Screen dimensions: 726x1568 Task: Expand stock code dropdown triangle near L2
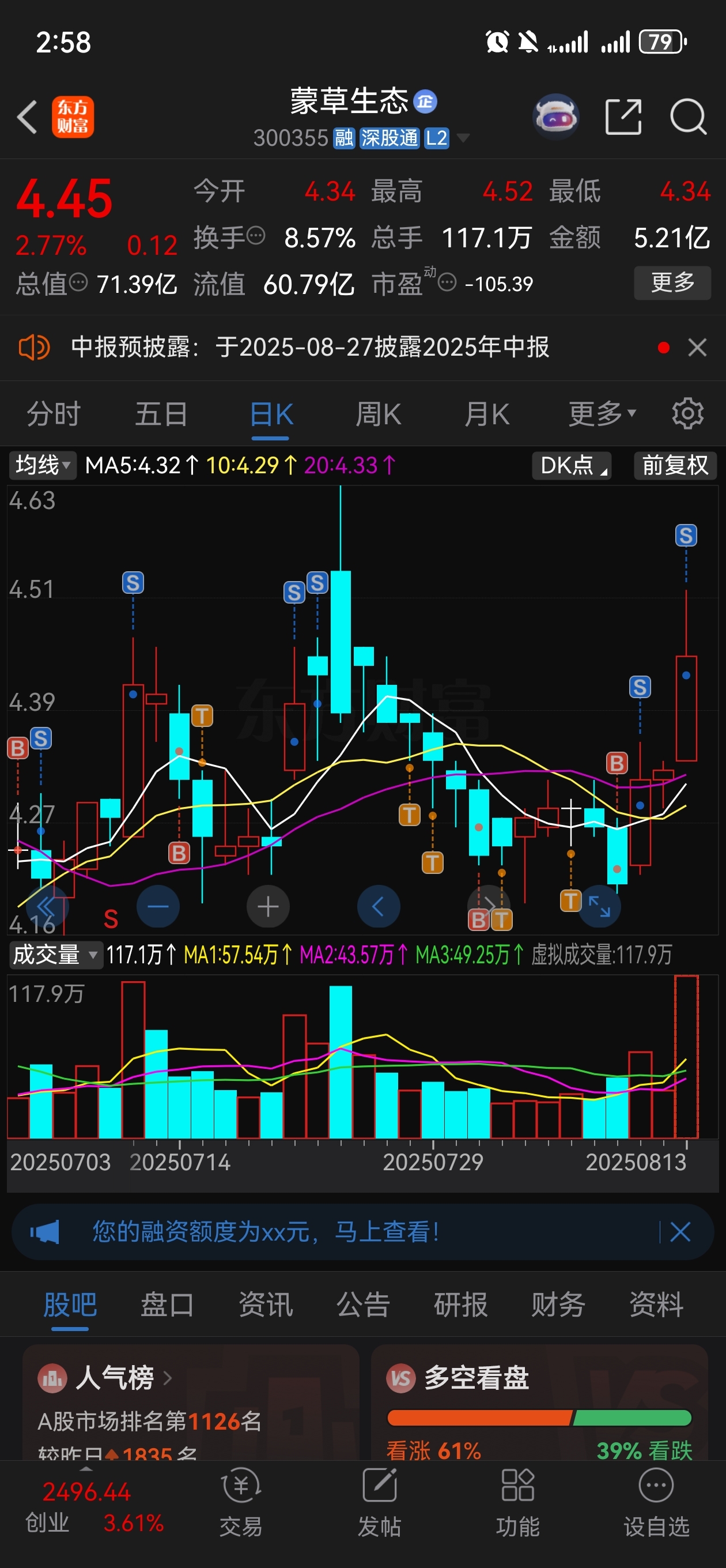tap(463, 138)
